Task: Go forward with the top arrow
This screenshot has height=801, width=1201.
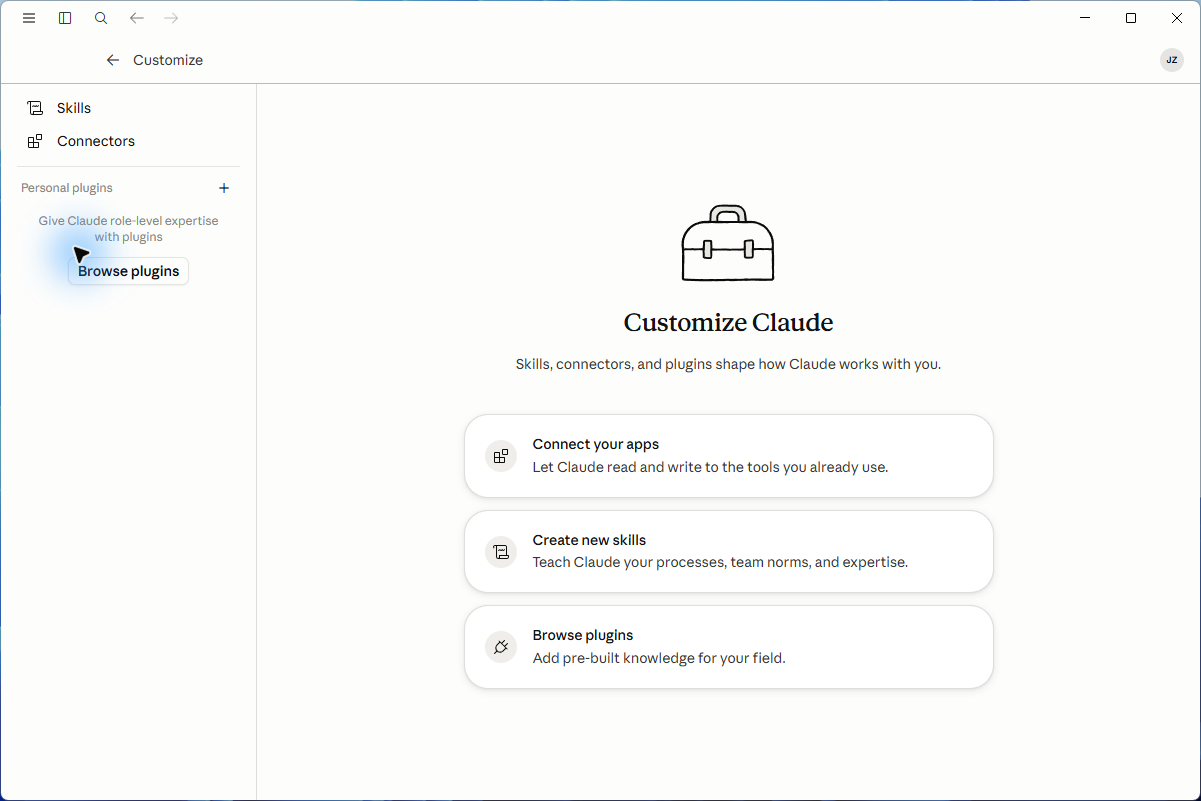Action: (x=171, y=18)
